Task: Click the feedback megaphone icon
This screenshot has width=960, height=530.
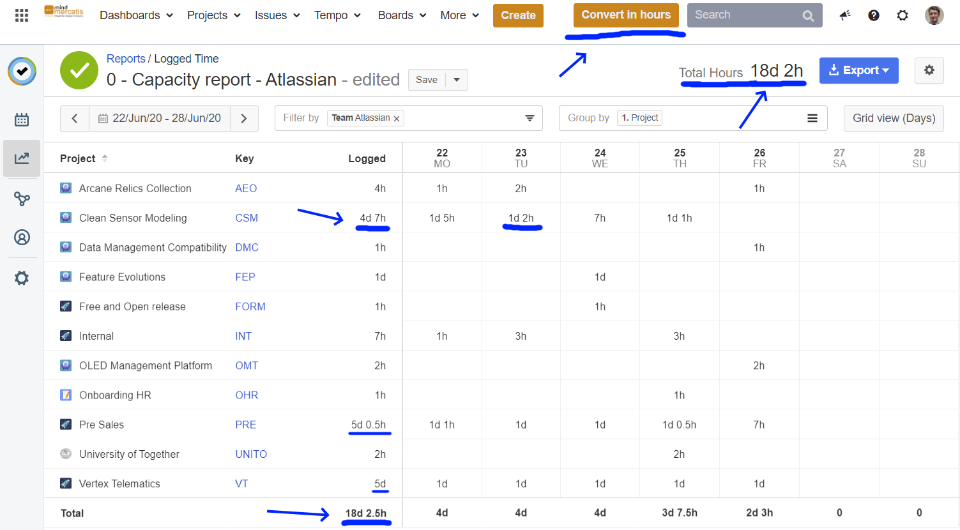Action: point(845,15)
